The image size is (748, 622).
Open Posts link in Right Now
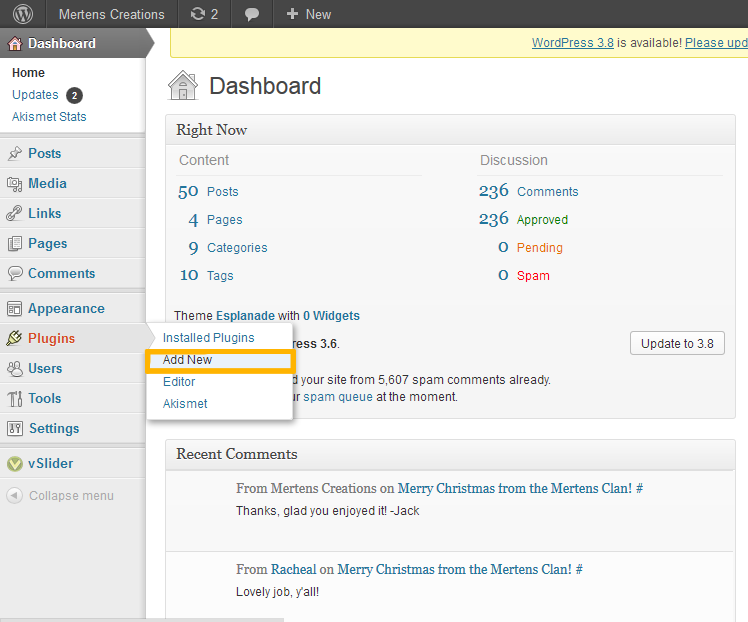(x=223, y=192)
